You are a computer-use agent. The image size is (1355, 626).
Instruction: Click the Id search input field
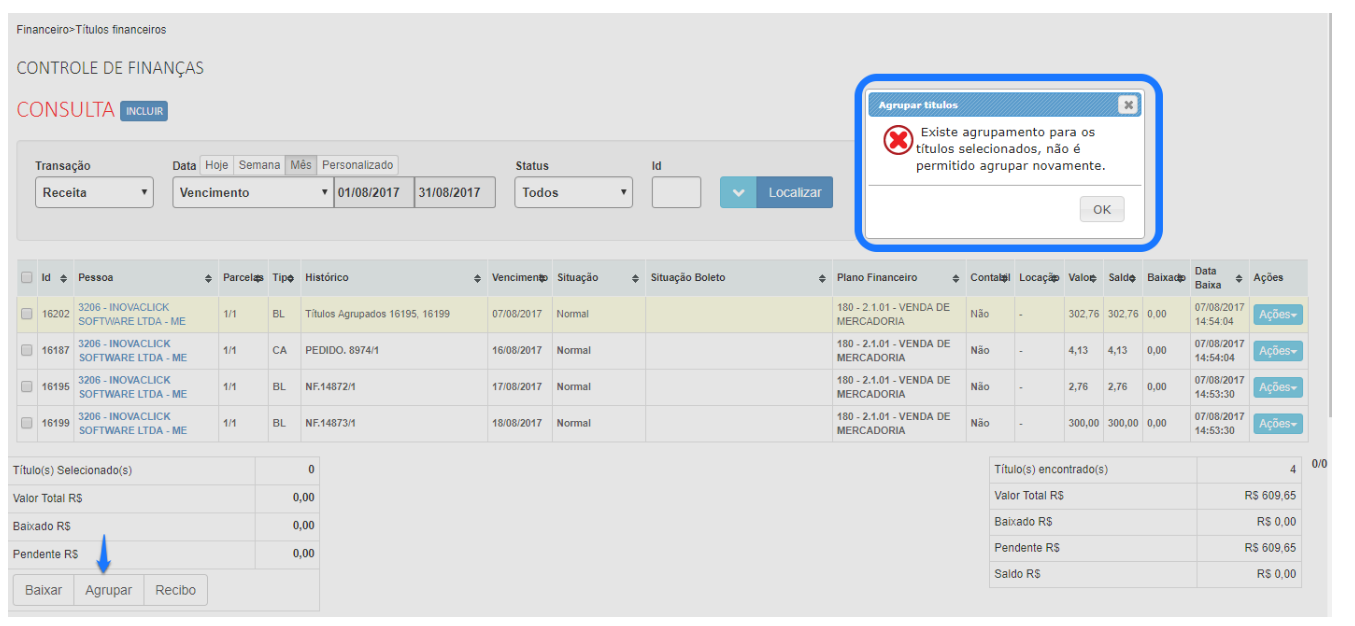click(x=676, y=192)
